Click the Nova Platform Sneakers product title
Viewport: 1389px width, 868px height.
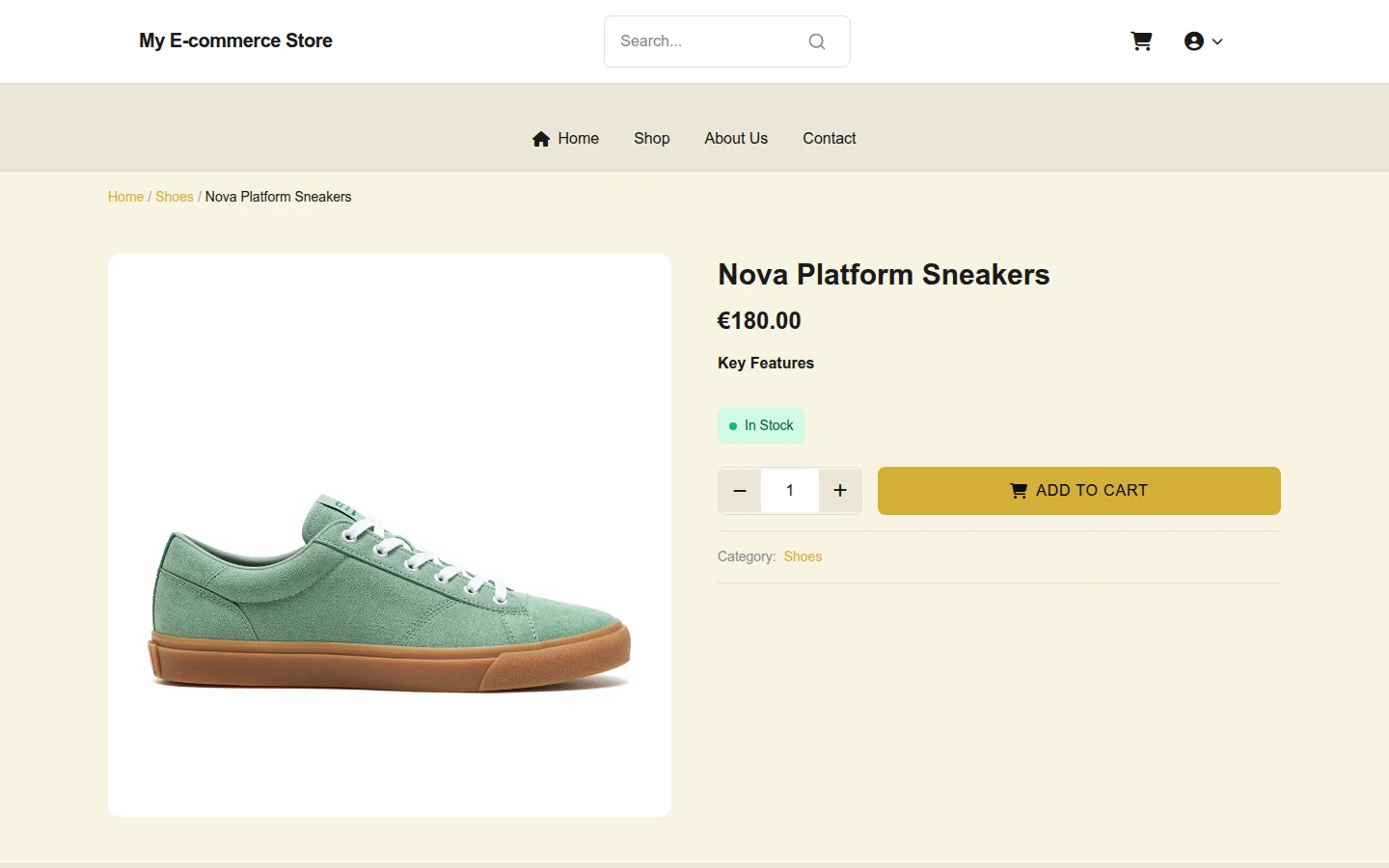(x=884, y=274)
